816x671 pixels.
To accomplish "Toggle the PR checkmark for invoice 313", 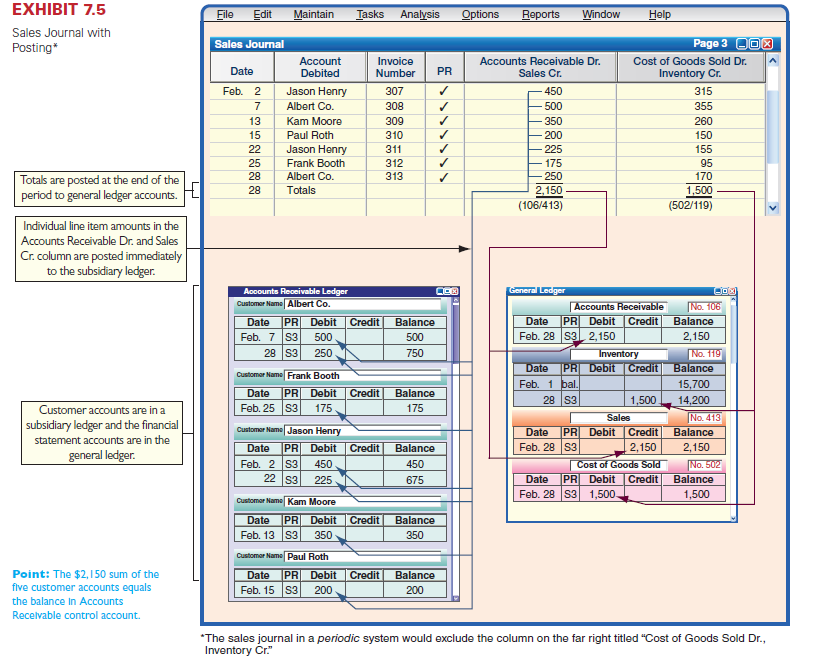I will tap(444, 177).
